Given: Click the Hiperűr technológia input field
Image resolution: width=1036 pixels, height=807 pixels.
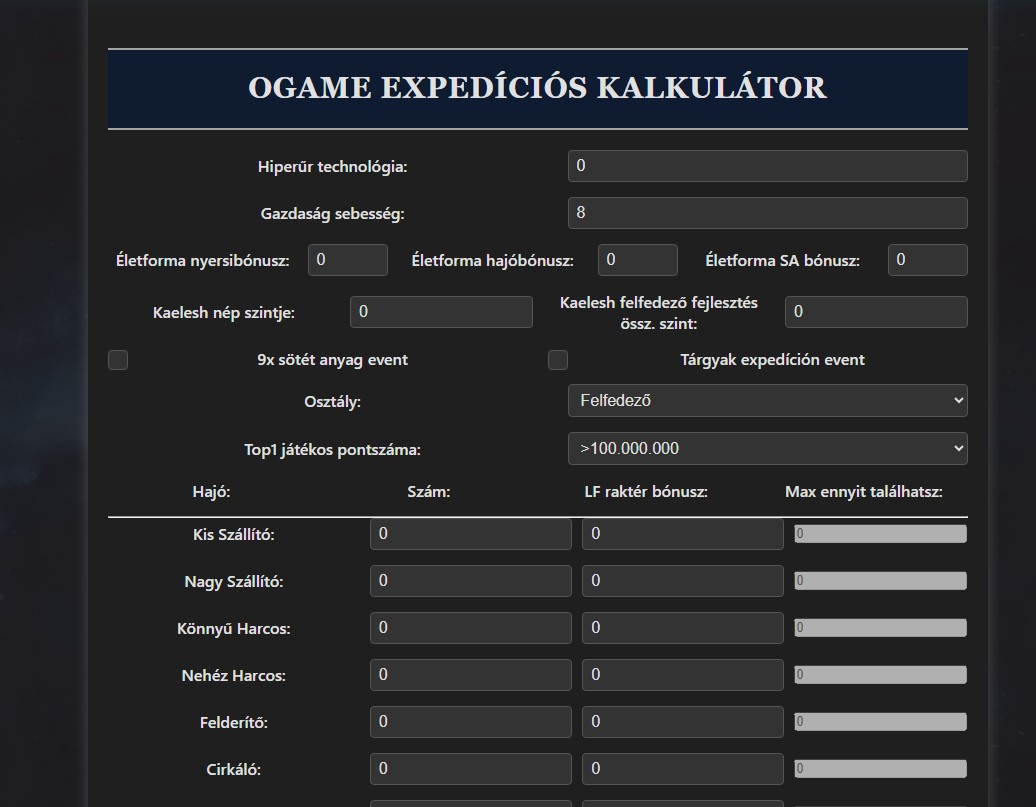Looking at the screenshot, I should click(768, 166).
